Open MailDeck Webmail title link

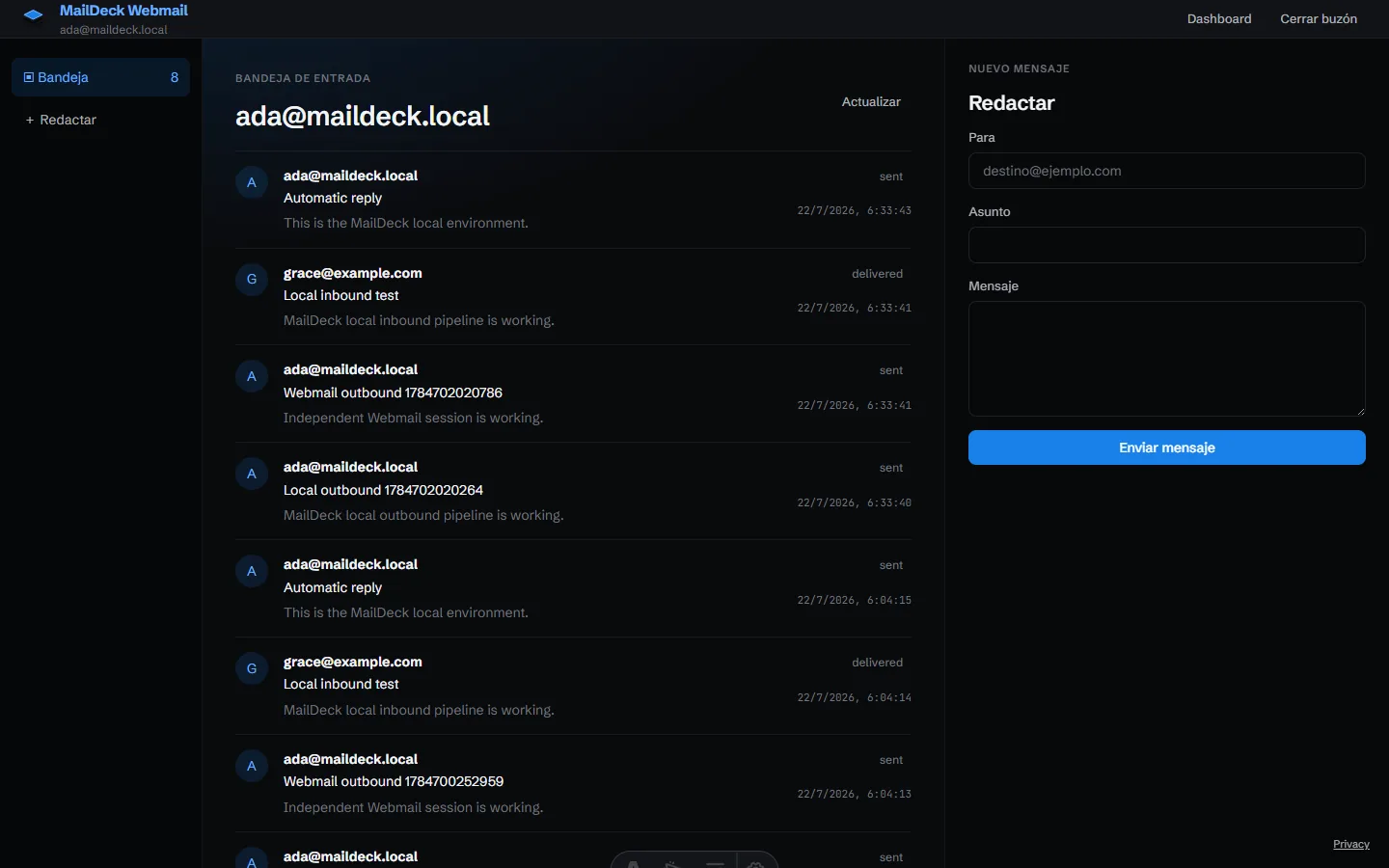(123, 11)
